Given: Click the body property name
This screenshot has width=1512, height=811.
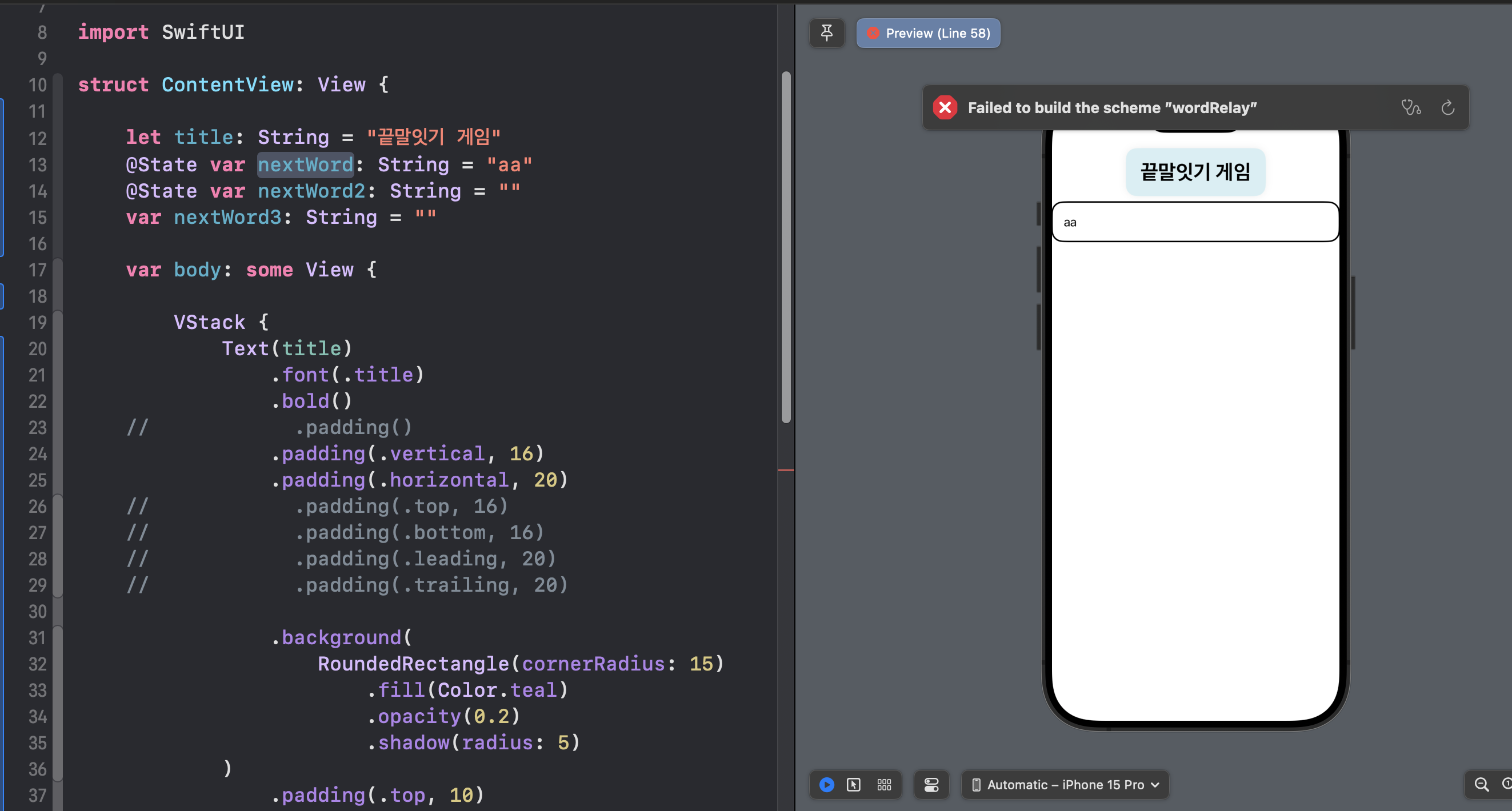Looking at the screenshot, I should (x=198, y=270).
